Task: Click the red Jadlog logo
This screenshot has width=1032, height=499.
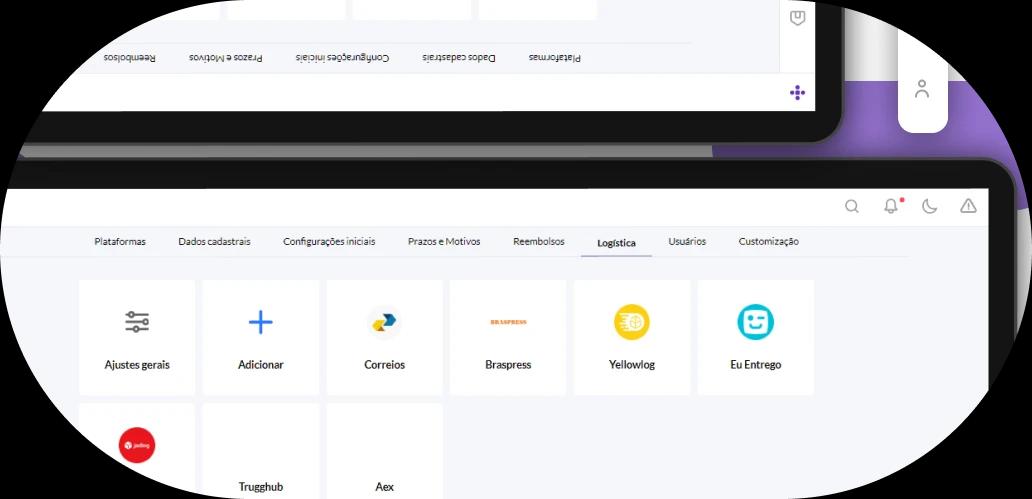Action: pos(137,444)
